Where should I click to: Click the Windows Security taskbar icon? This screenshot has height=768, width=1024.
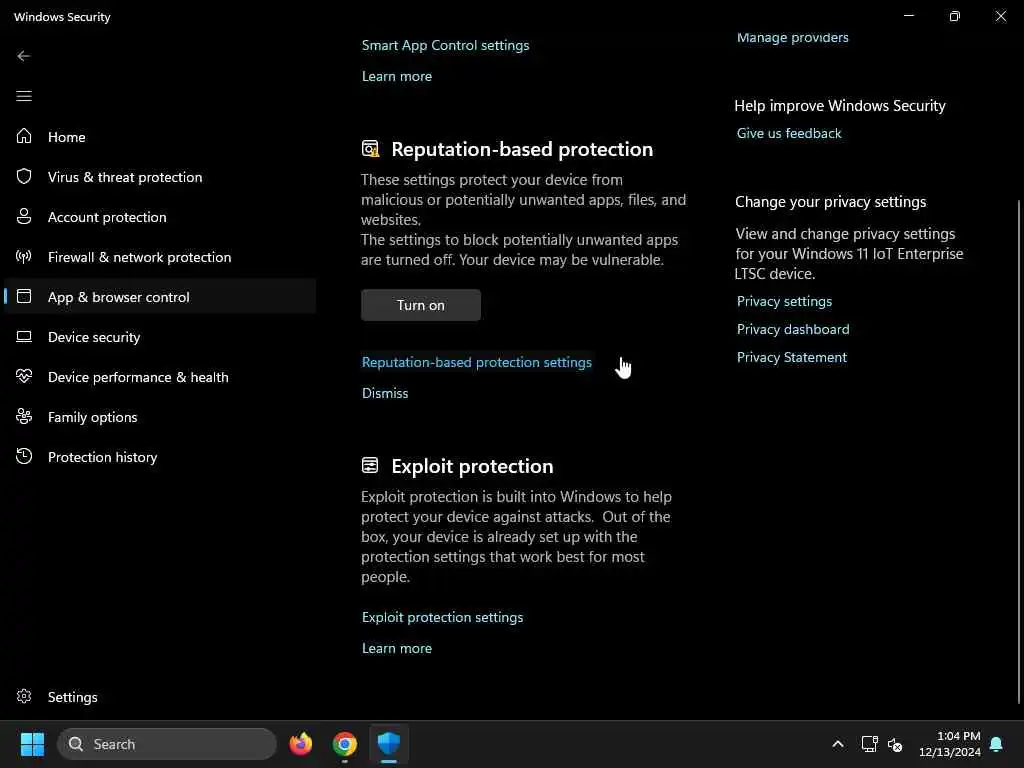tap(389, 744)
